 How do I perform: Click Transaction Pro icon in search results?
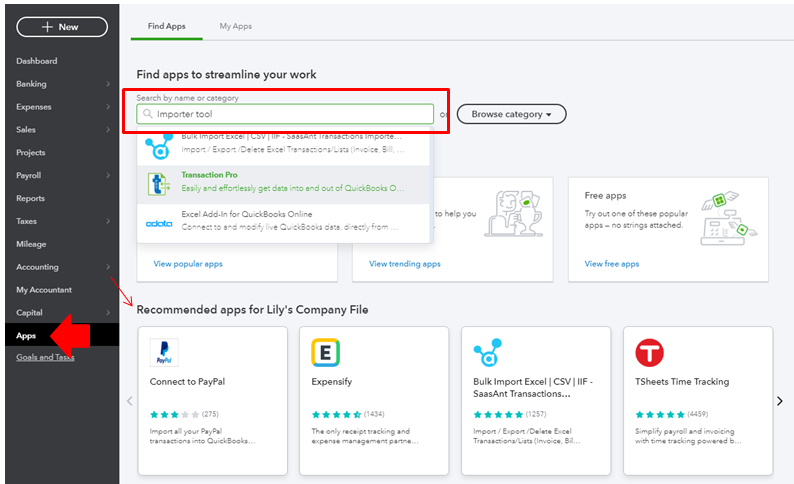click(159, 181)
